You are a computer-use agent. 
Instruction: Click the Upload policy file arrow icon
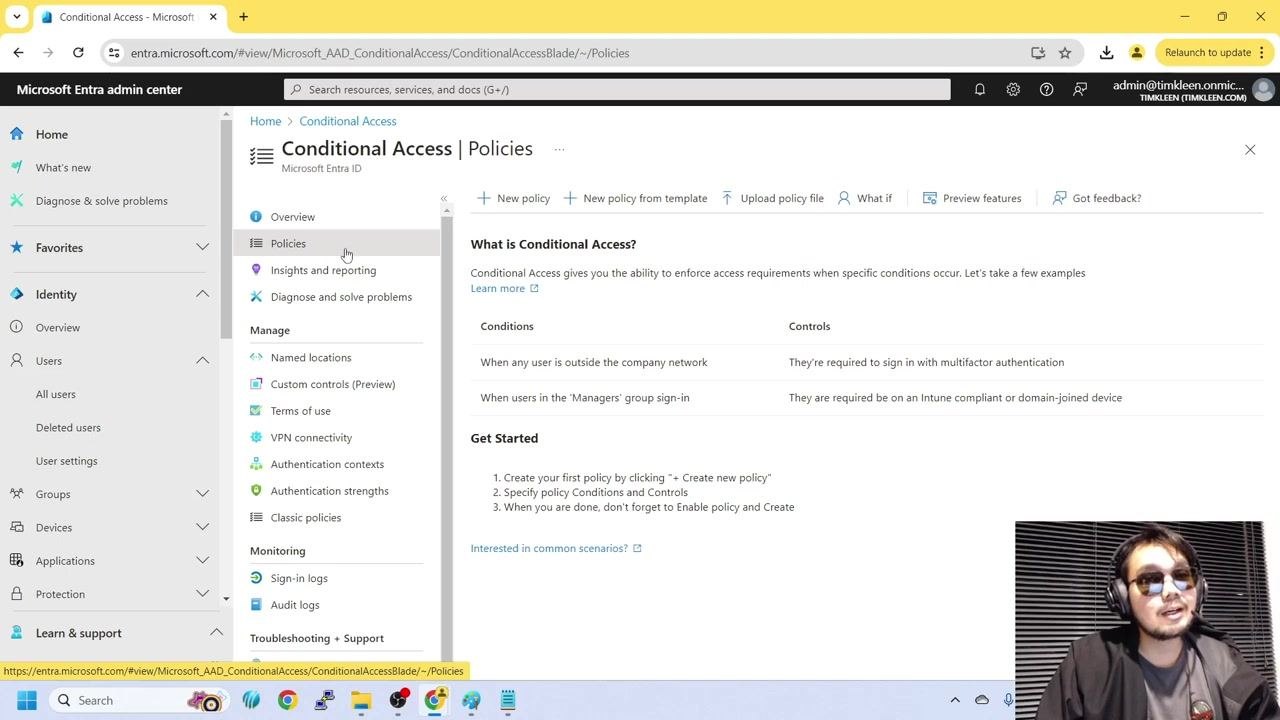(727, 198)
